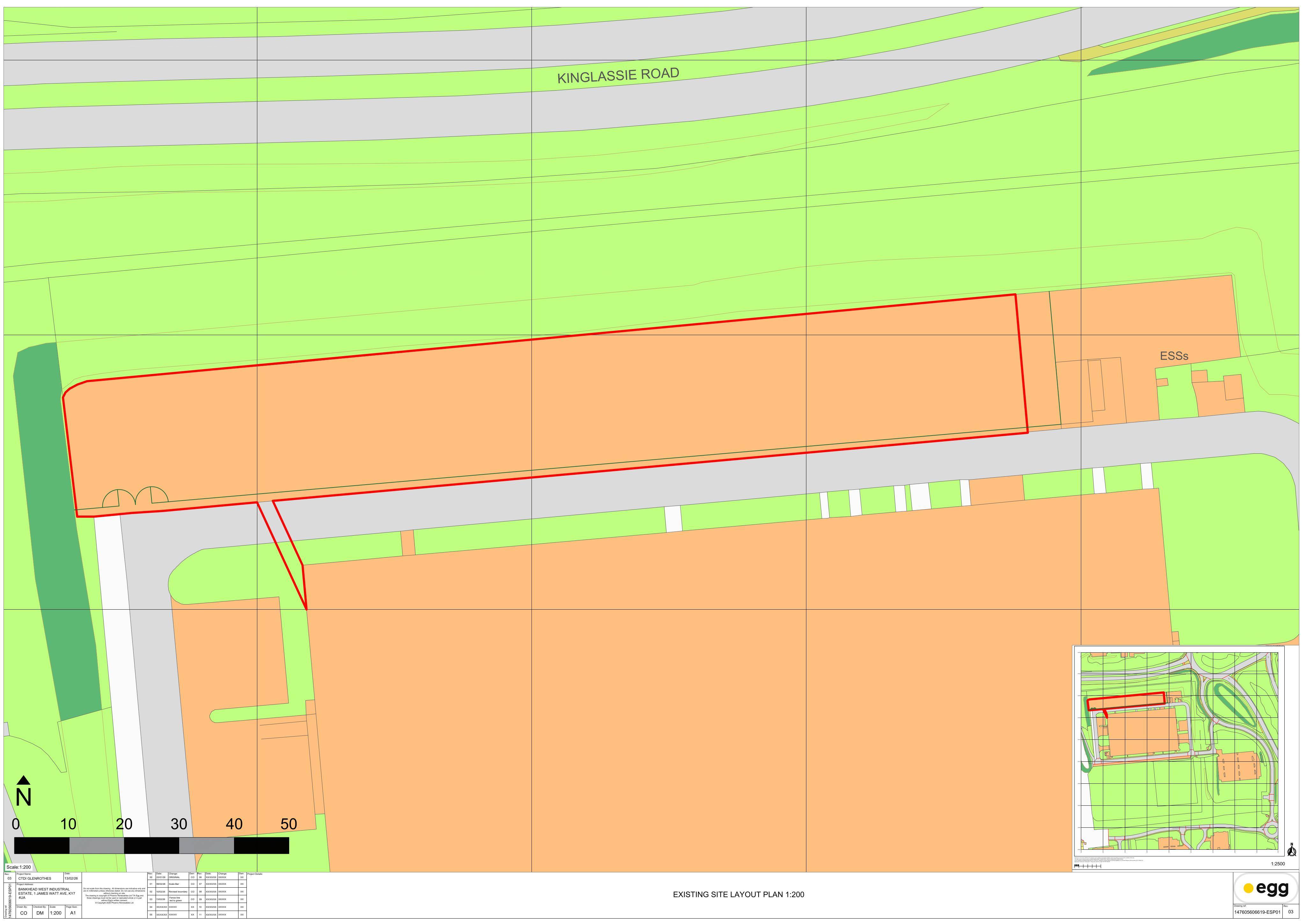Click the Rev 03 cell beside the bottom-right drawing ref

click(x=1291, y=912)
